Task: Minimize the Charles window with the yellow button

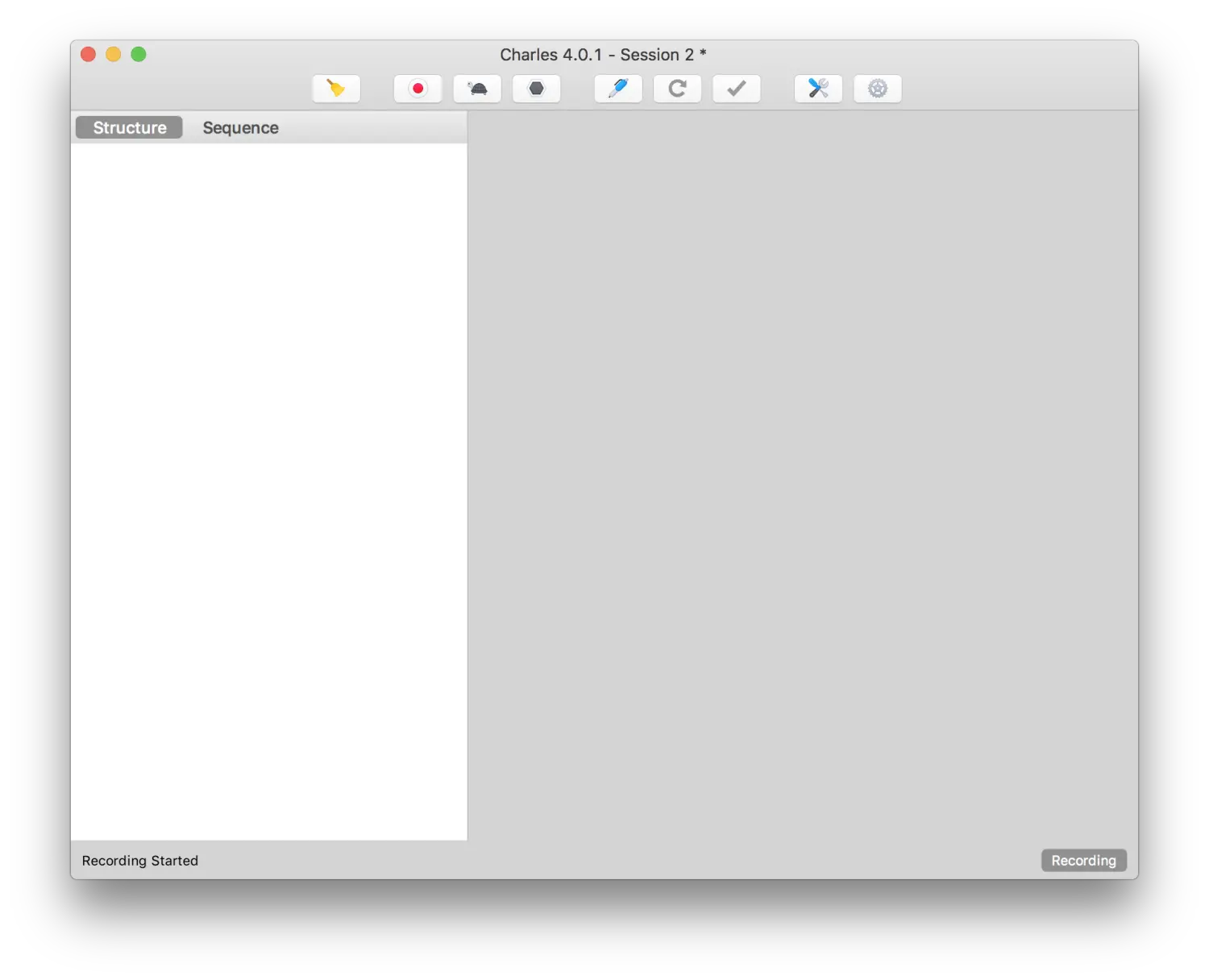Action: coord(114,54)
